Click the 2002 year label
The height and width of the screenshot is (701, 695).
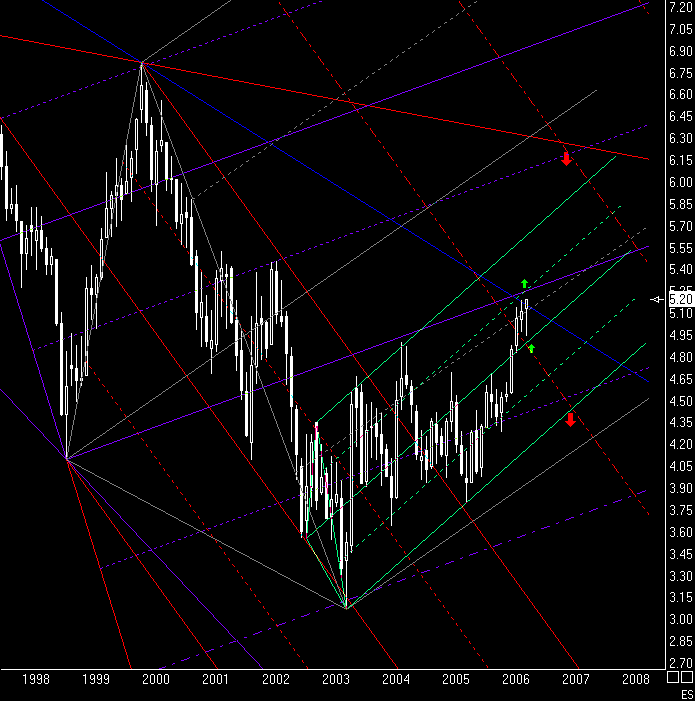click(x=276, y=680)
